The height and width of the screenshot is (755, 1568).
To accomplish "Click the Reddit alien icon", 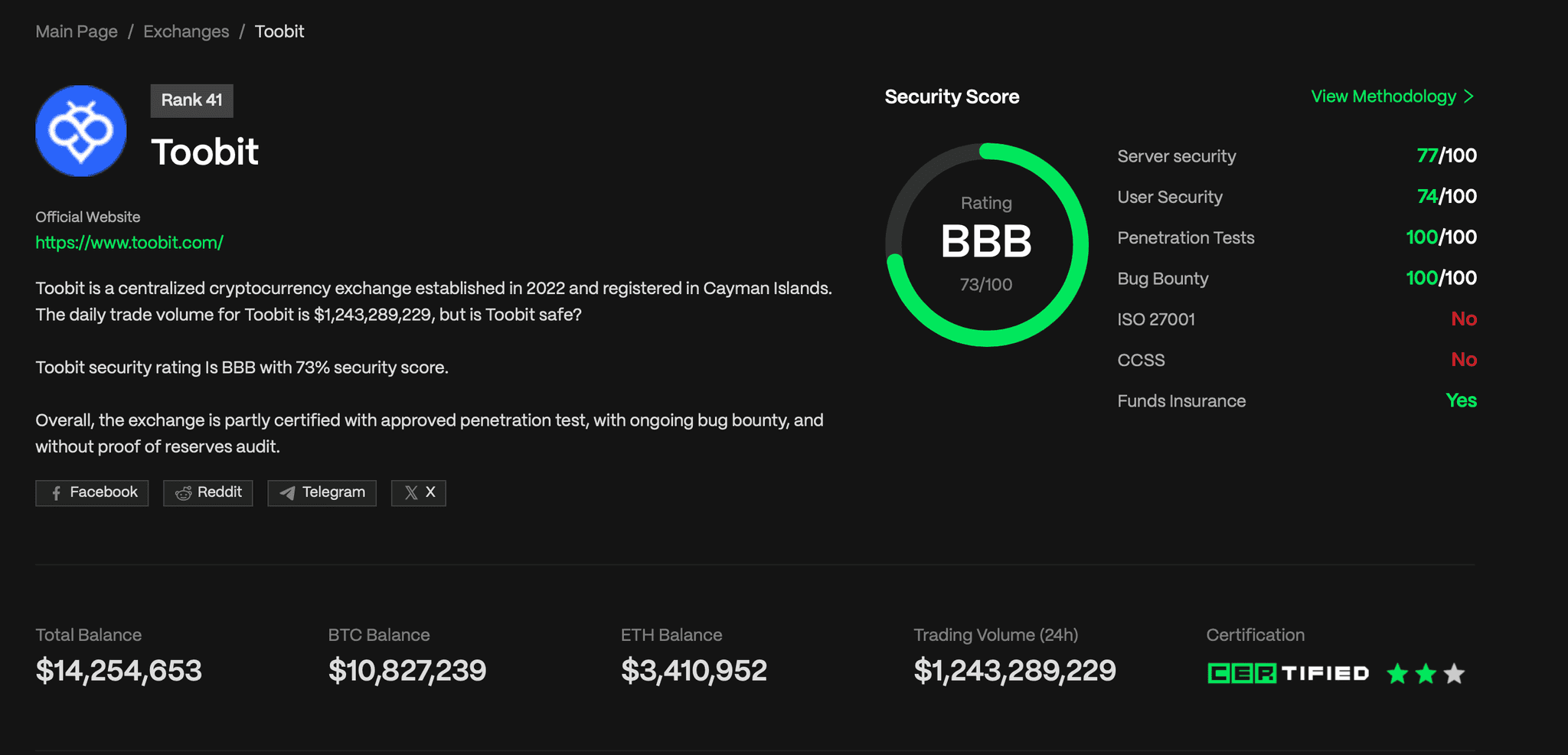I will 184,493.
